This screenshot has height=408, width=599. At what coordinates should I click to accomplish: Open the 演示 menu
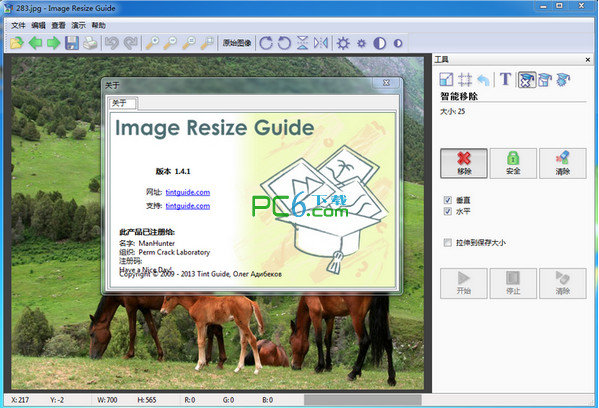pos(78,25)
